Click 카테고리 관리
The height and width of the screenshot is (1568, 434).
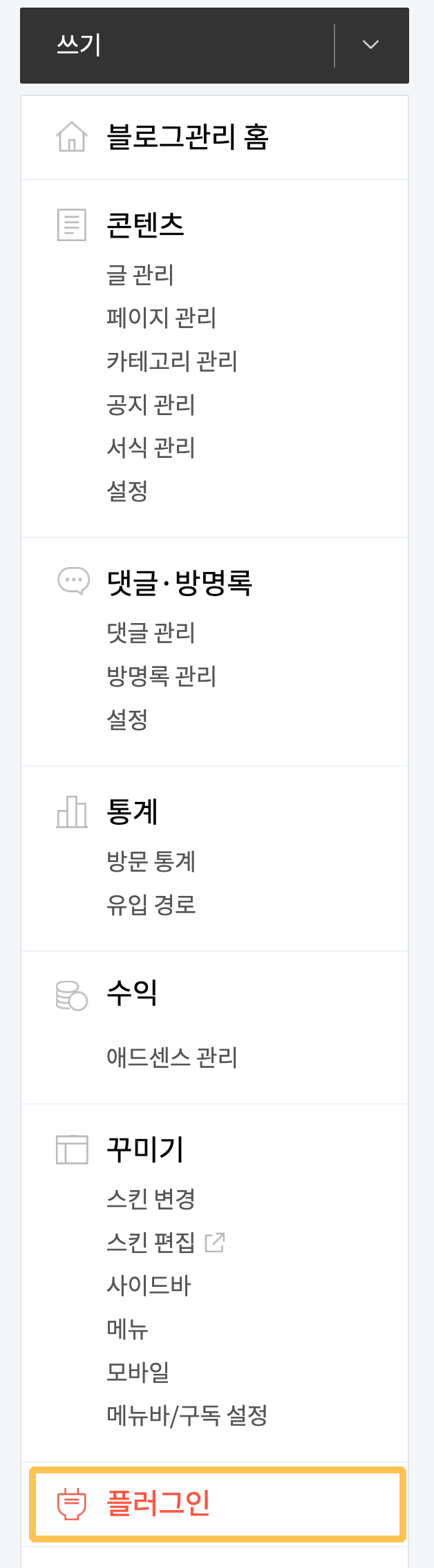tap(173, 361)
